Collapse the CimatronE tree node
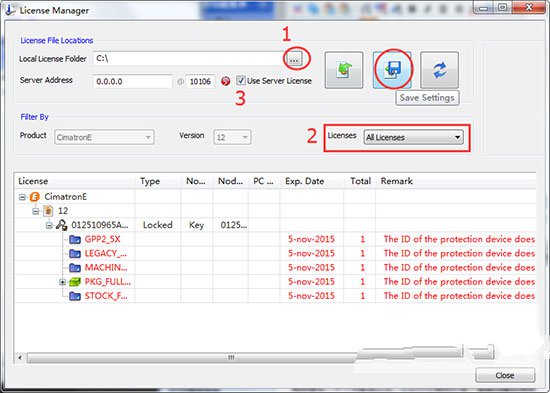The width and height of the screenshot is (550, 393). (22, 197)
